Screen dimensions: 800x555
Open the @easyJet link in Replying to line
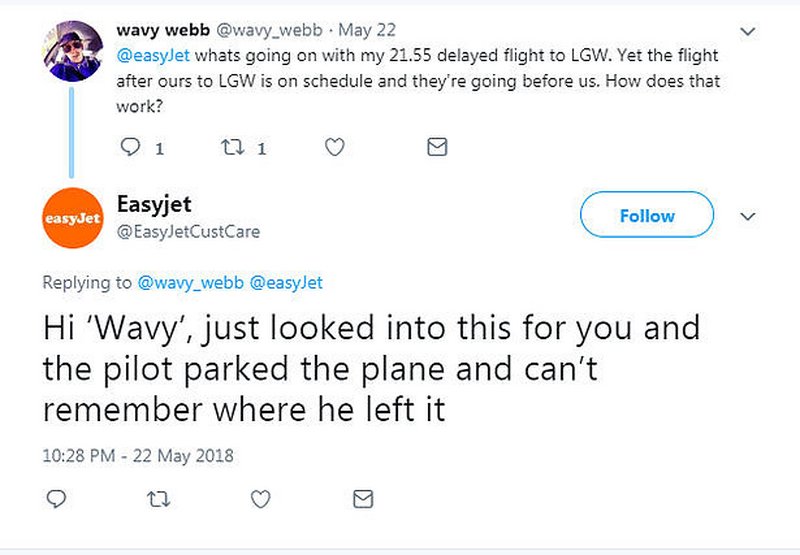286,283
